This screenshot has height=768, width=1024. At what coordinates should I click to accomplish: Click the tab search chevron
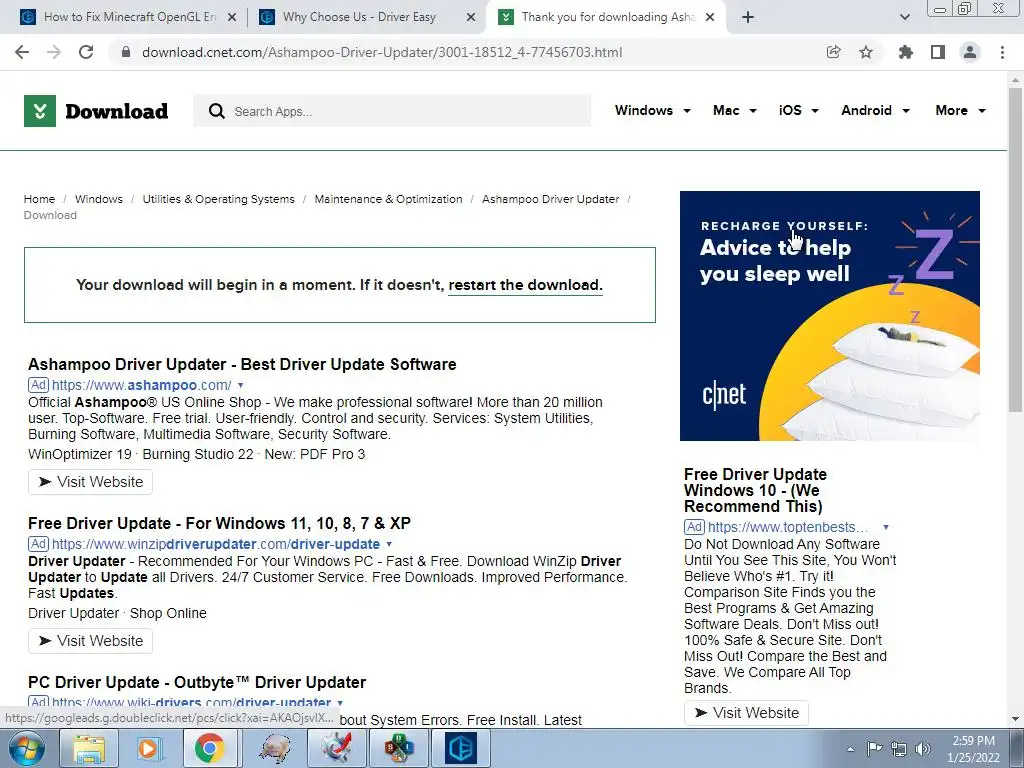pyautogui.click(x=904, y=18)
